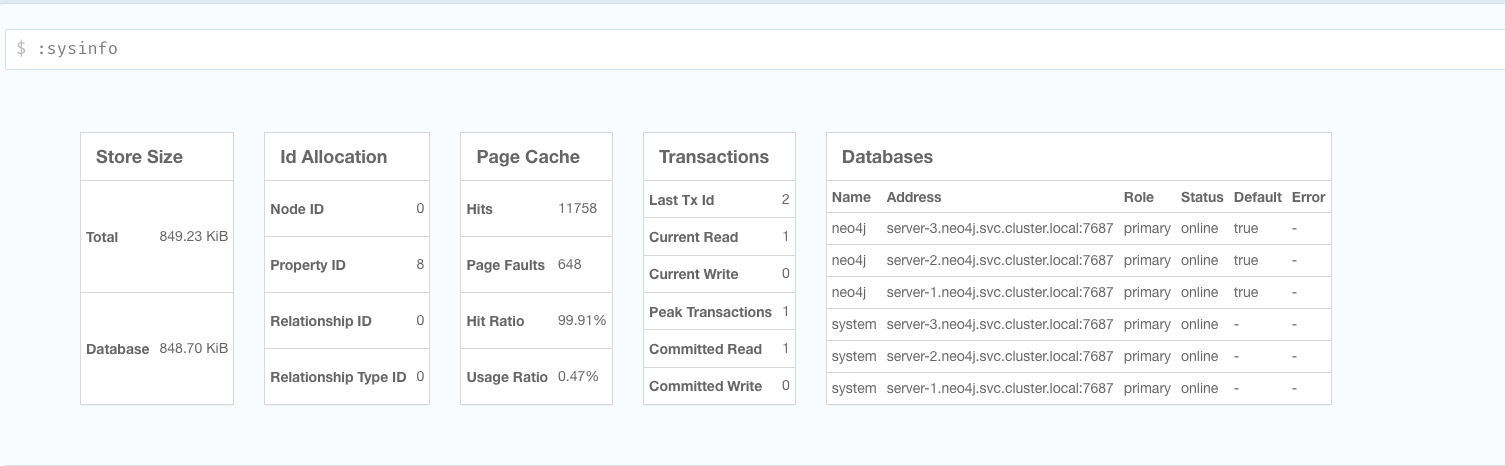
Task: Select the Hit Ratio value 99.91%
Action: (581, 321)
